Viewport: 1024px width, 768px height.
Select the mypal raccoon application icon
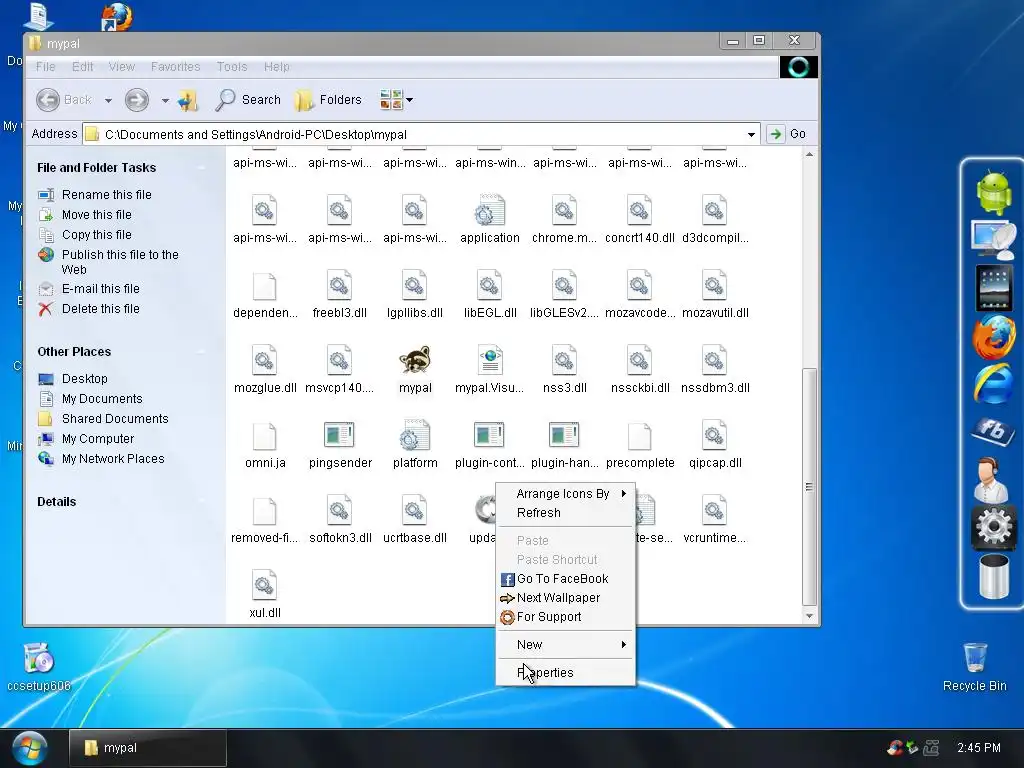click(x=415, y=360)
